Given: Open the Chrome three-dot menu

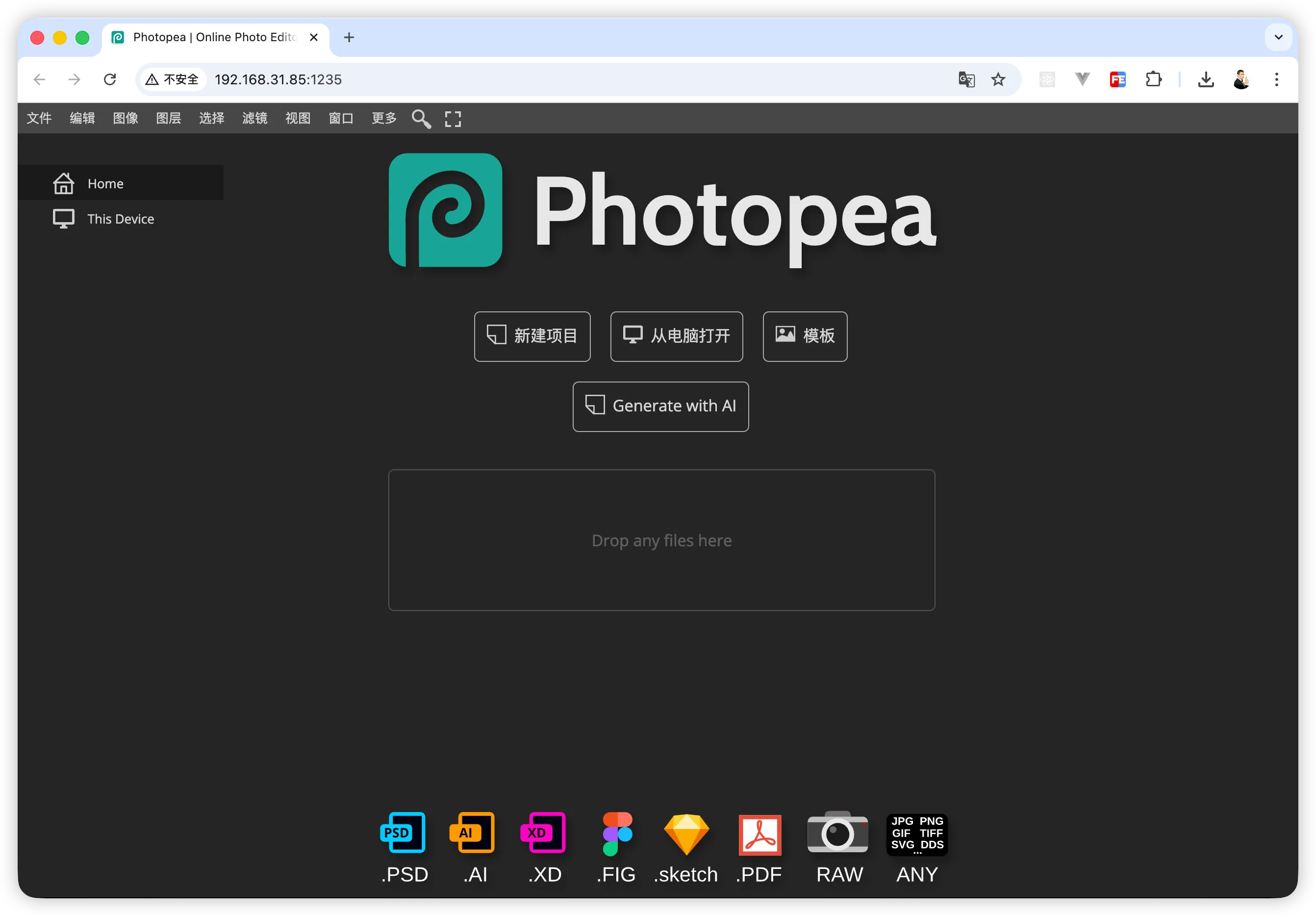Looking at the screenshot, I should tap(1276, 79).
